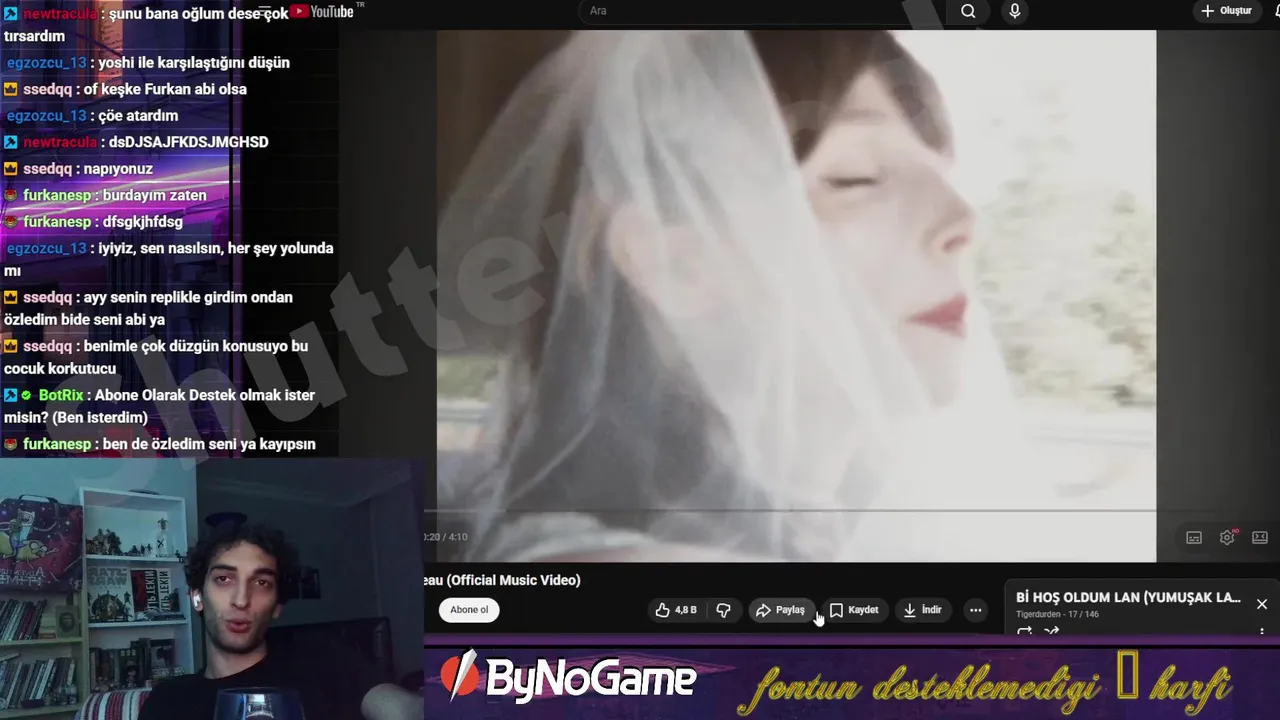Close the playlist panel with X
This screenshot has width=1280, height=720.
pos(1262,604)
